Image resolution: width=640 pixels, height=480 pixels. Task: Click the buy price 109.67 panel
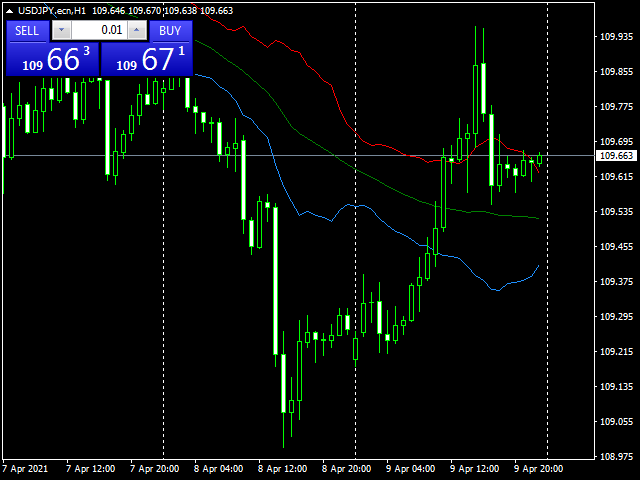click(x=147, y=59)
